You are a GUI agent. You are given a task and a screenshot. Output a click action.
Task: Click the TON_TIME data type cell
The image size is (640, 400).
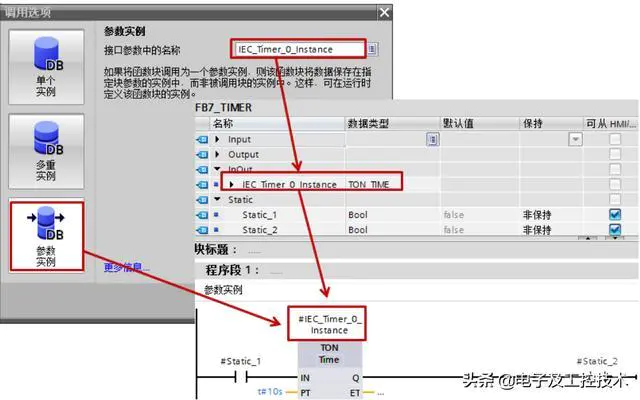(368, 184)
